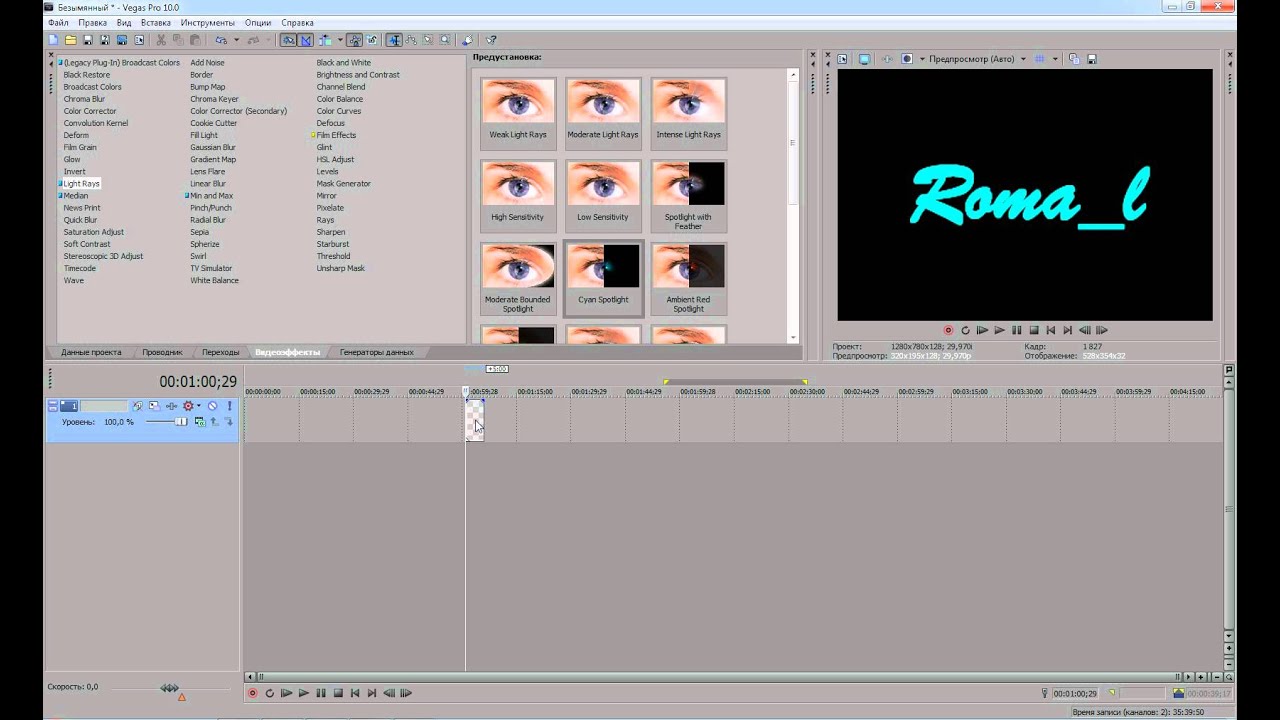1280x720 pixels.
Task: Toggle Mute on video track 1
Action: (x=212, y=406)
